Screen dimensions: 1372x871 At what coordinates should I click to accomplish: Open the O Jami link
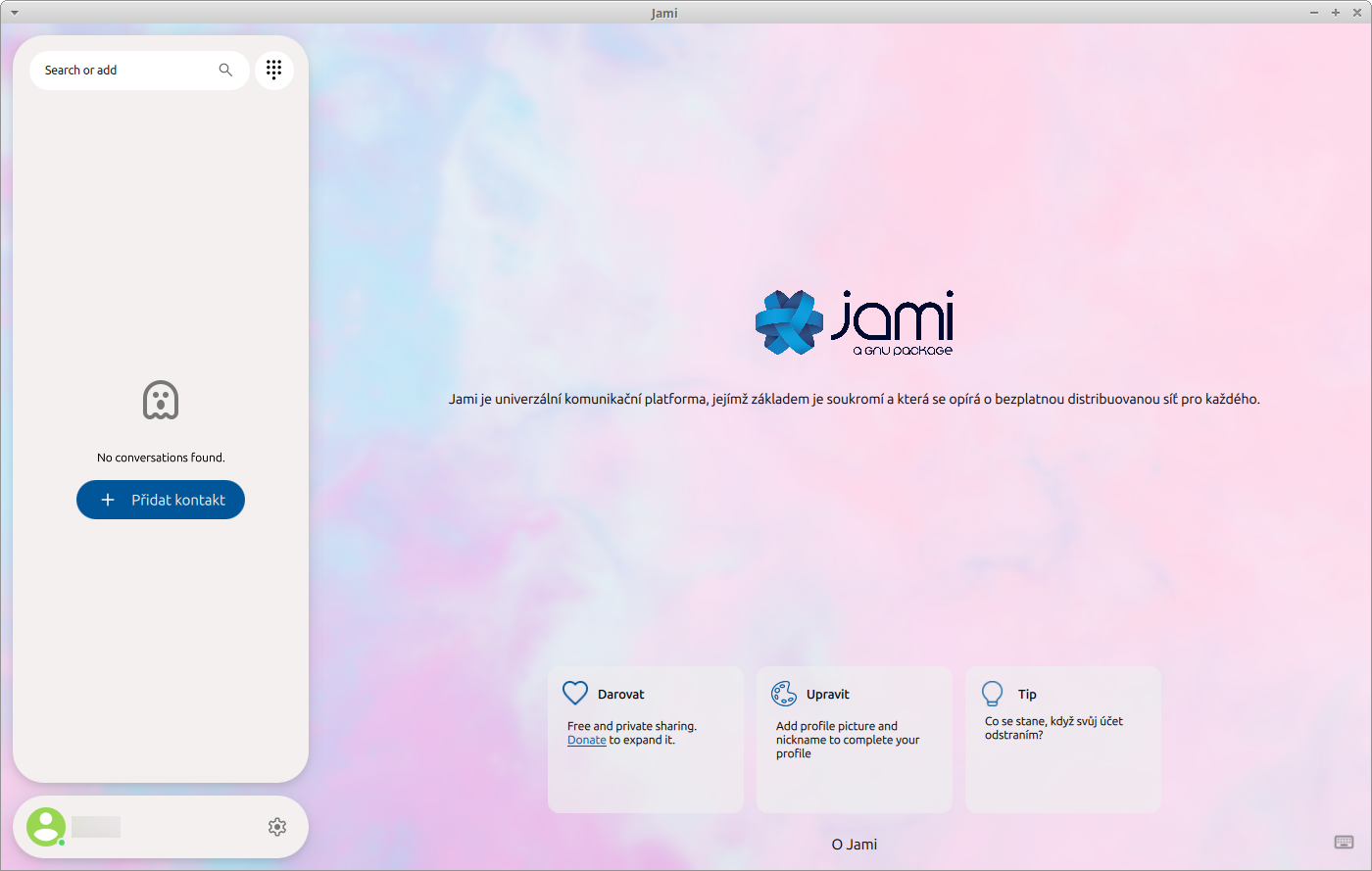[x=855, y=845]
